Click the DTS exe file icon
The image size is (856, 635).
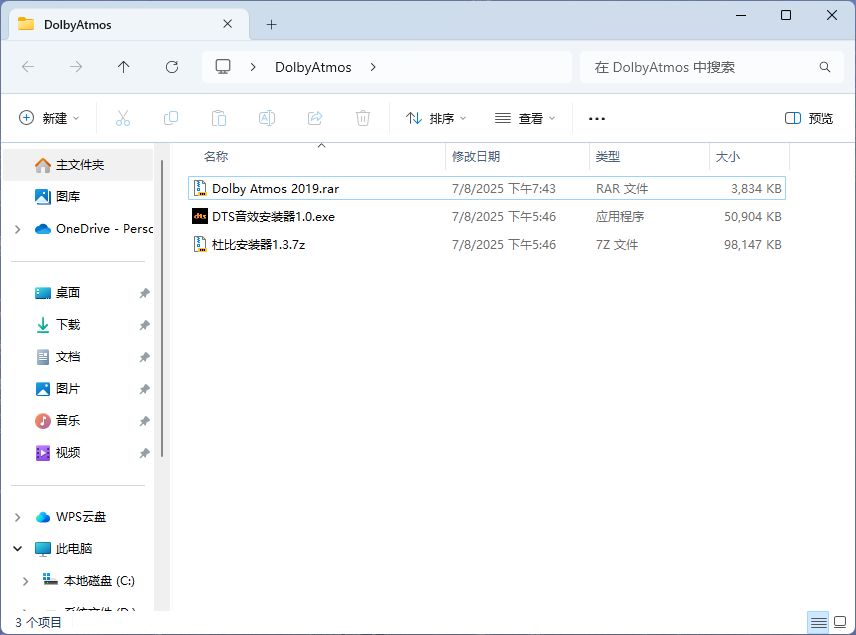tap(200, 216)
